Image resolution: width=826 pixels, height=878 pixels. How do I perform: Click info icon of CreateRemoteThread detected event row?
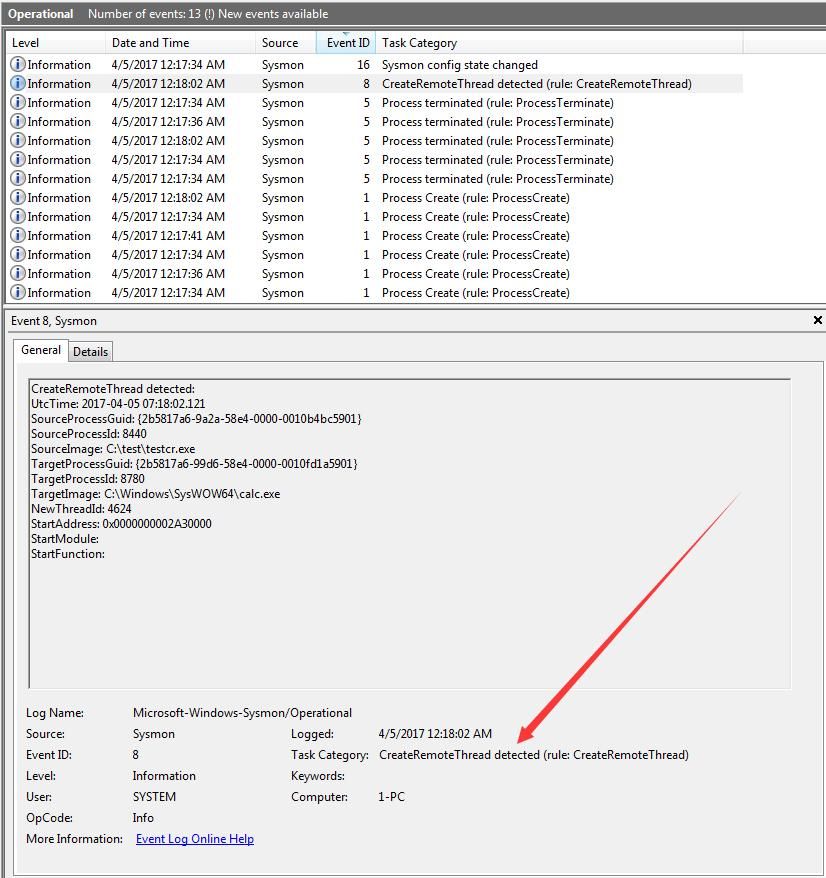[18, 83]
